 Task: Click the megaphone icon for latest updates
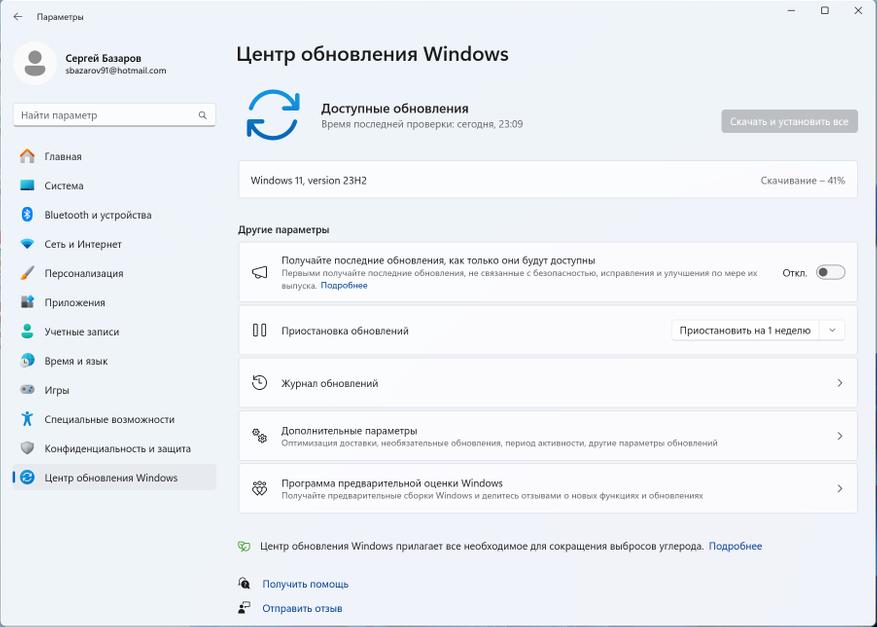pos(260,272)
